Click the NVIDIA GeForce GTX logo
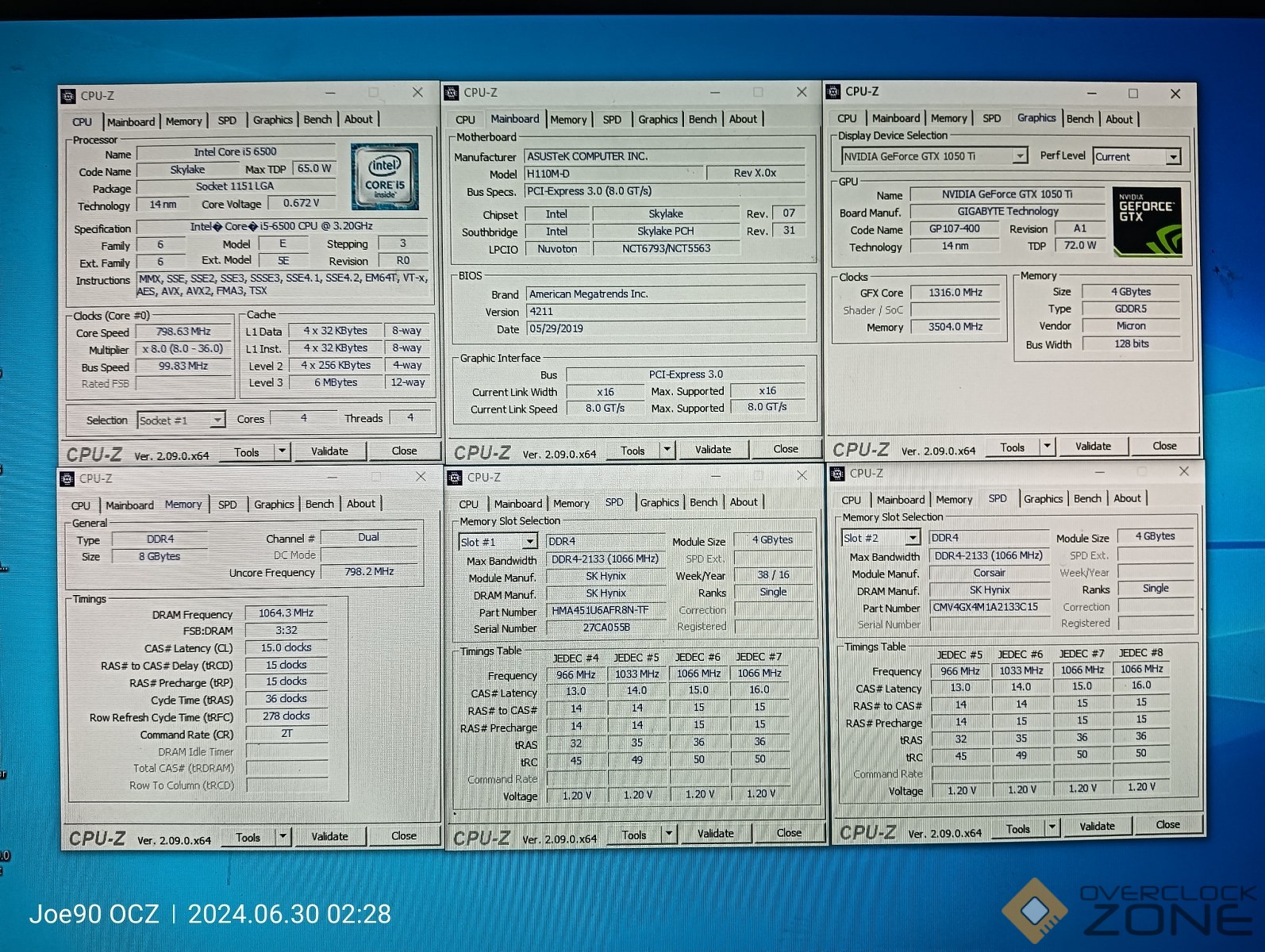 pyautogui.click(x=1147, y=222)
